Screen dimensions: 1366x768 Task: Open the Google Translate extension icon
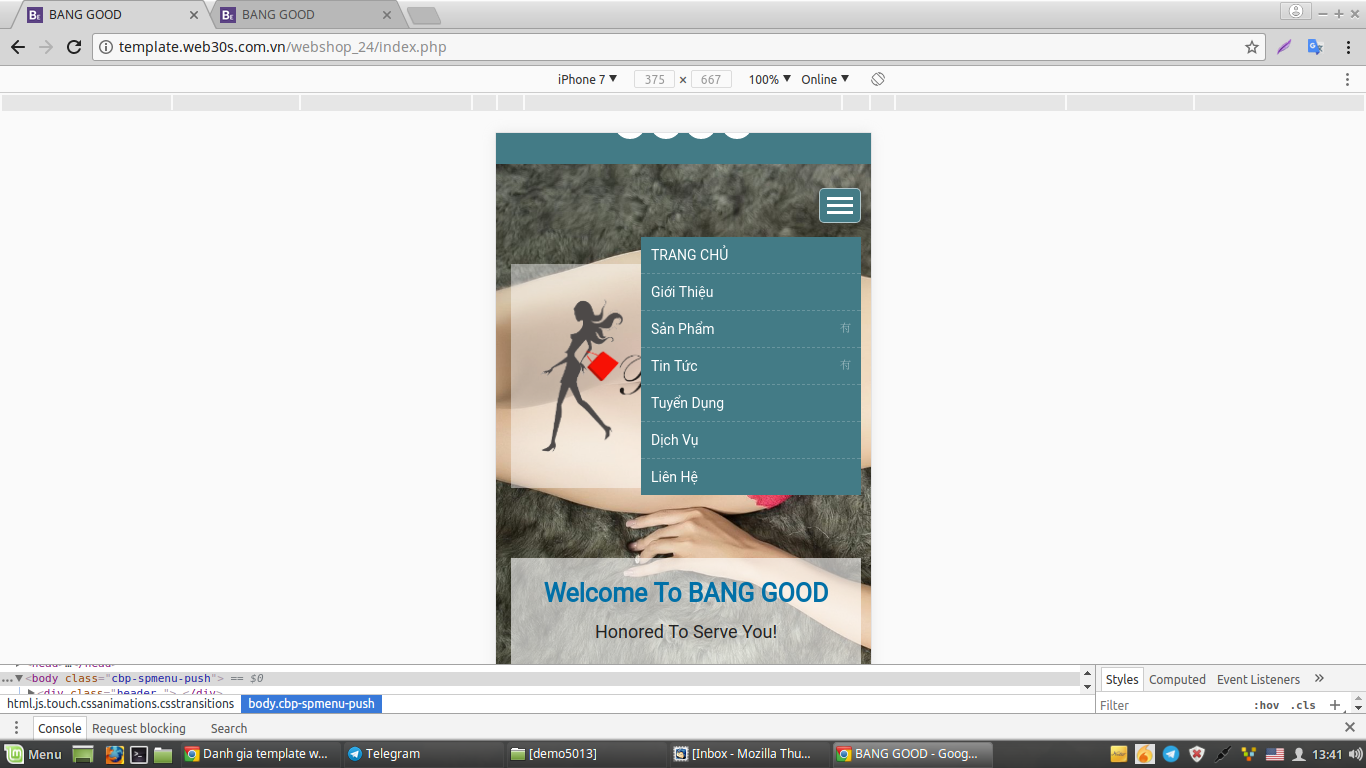1315,47
